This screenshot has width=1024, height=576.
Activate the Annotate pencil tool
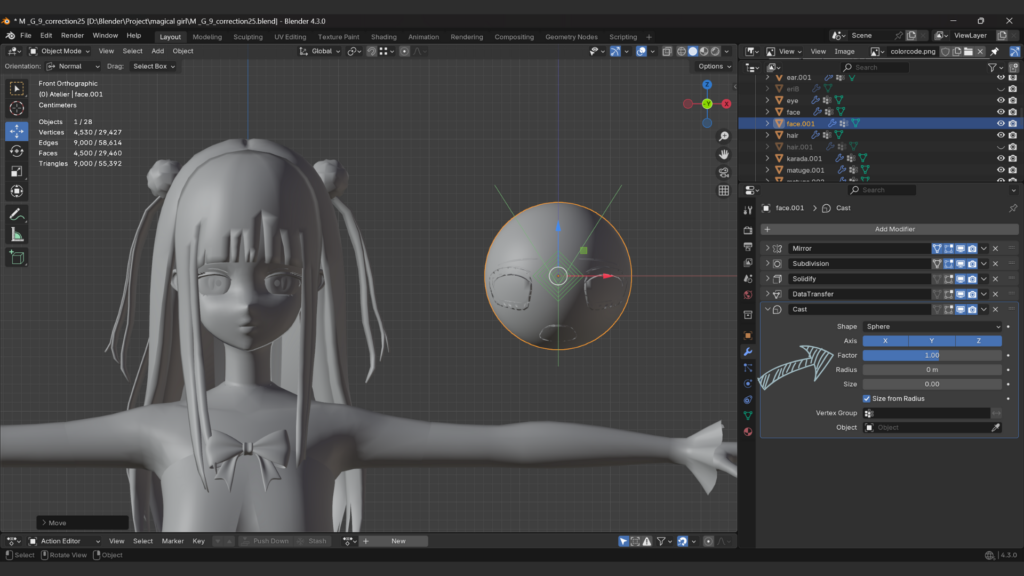coord(17,214)
